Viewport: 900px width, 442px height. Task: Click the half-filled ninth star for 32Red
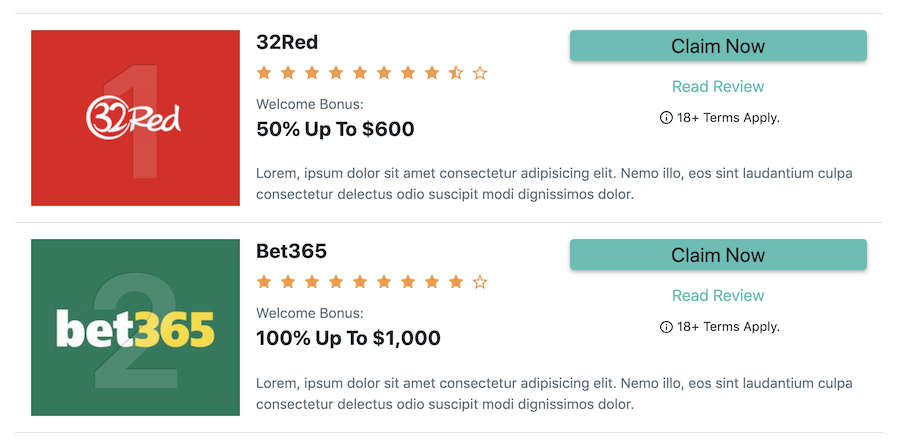point(456,73)
